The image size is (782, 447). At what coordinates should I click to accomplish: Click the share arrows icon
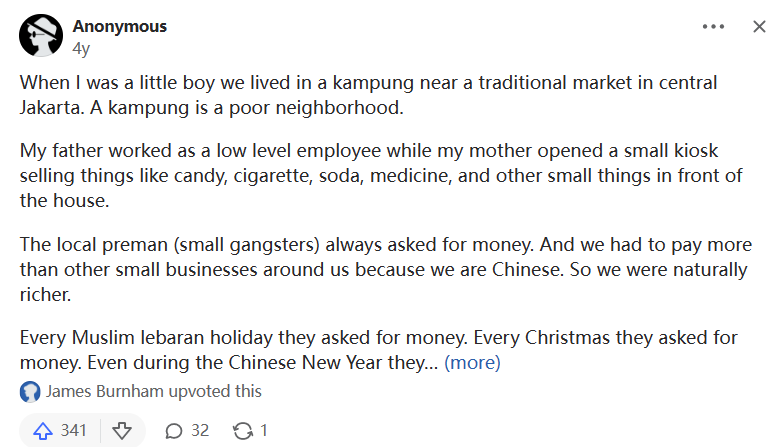[242, 431]
